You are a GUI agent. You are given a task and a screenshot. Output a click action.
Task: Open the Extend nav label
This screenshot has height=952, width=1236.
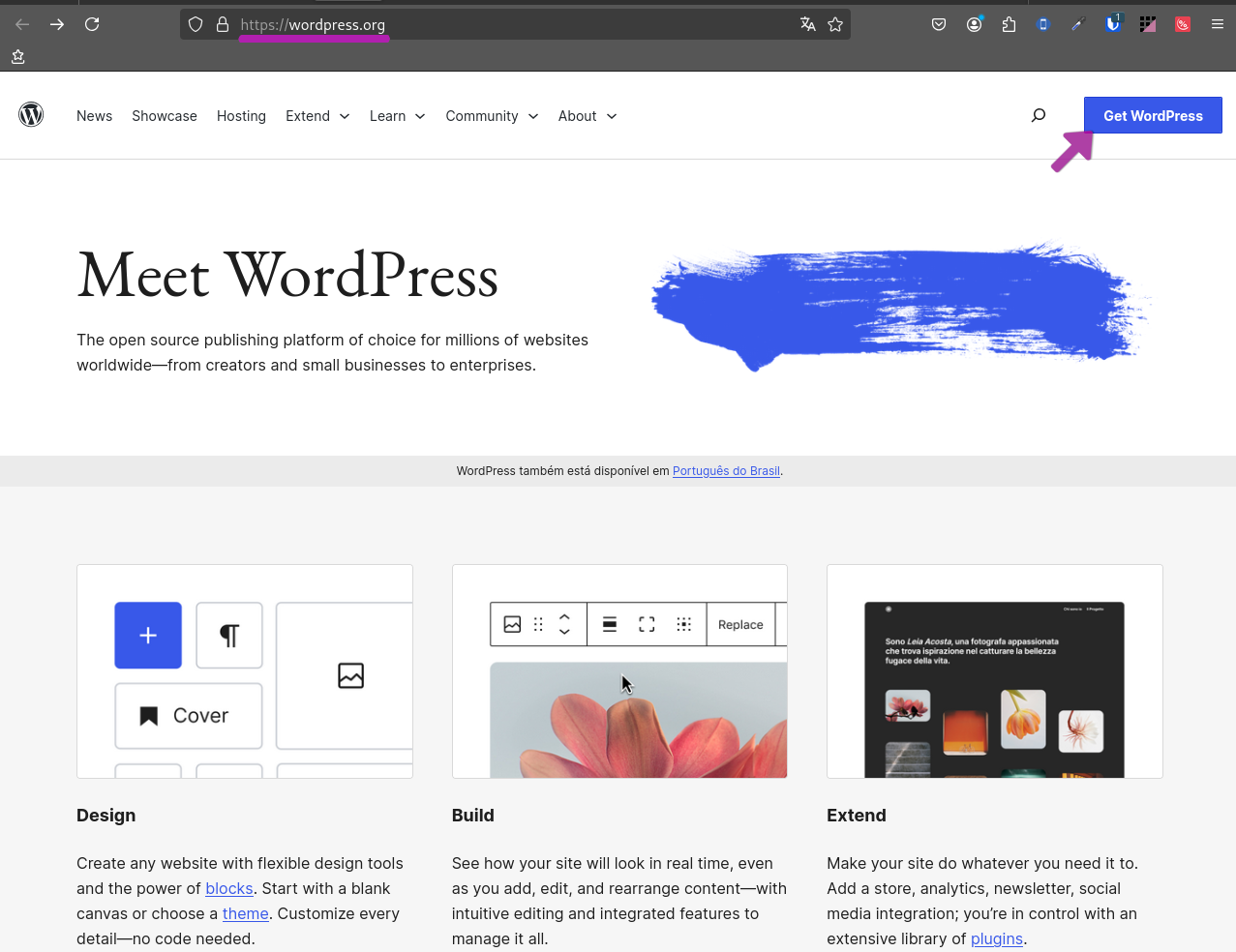point(308,116)
